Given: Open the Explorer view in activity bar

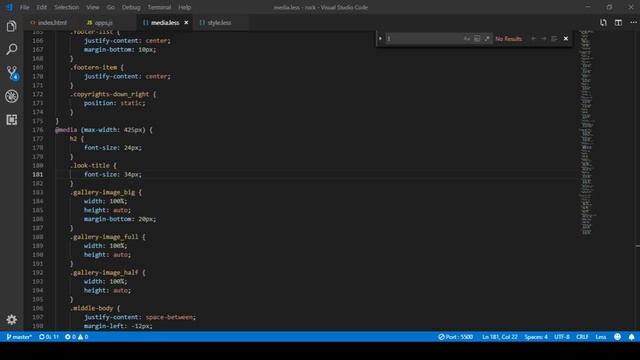Looking at the screenshot, I should click(11, 27).
